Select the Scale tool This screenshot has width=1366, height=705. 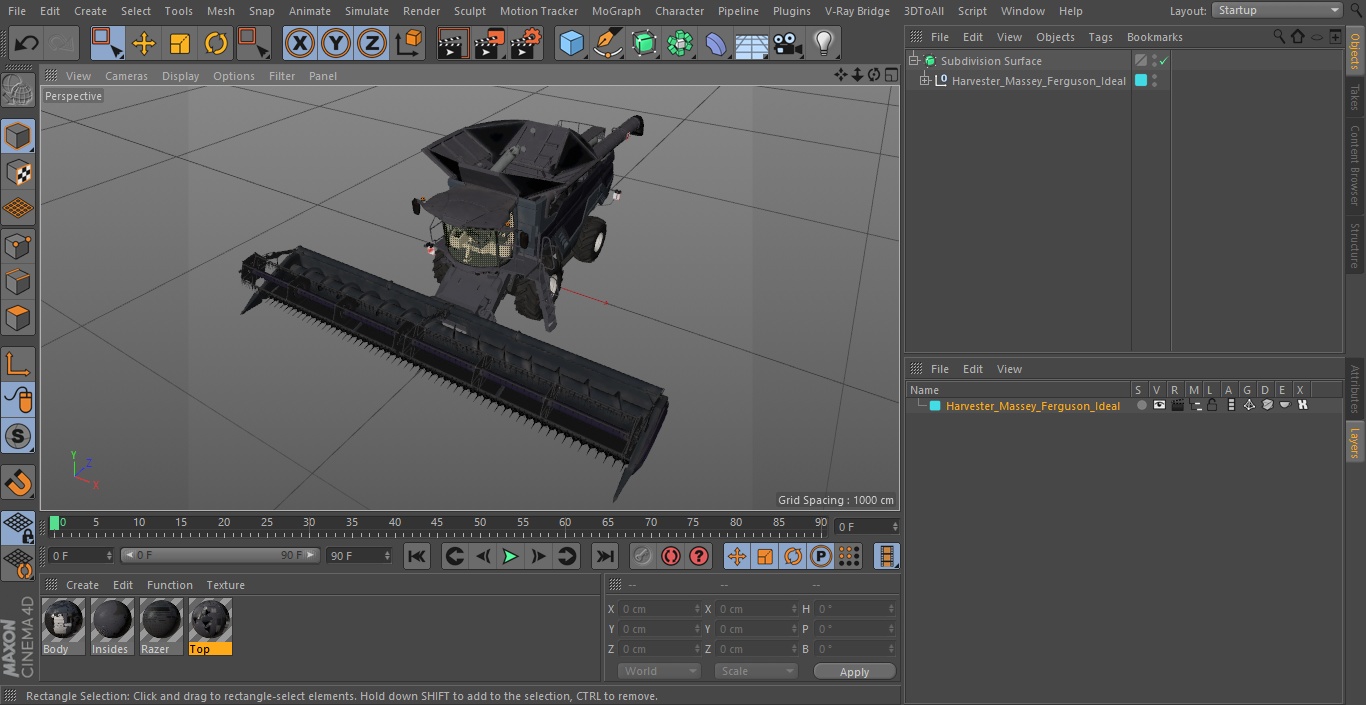click(179, 43)
